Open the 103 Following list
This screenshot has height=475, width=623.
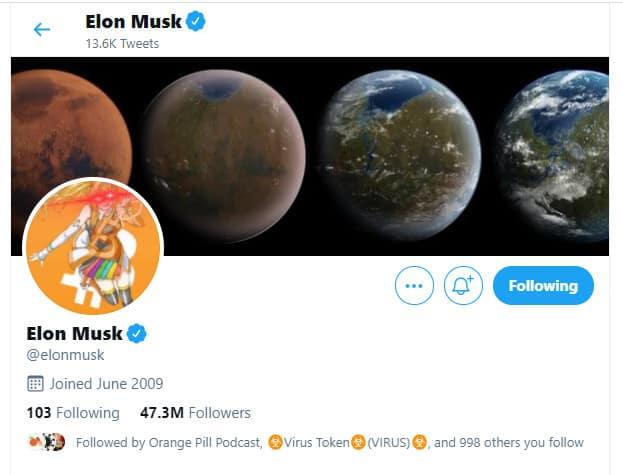(73, 412)
